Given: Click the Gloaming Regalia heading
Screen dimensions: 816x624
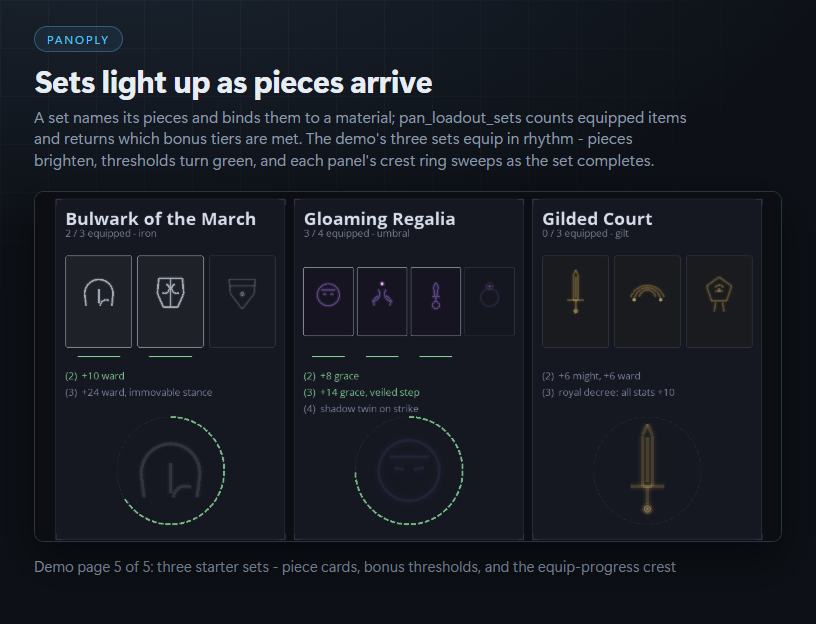Looking at the screenshot, I should click(379, 219).
